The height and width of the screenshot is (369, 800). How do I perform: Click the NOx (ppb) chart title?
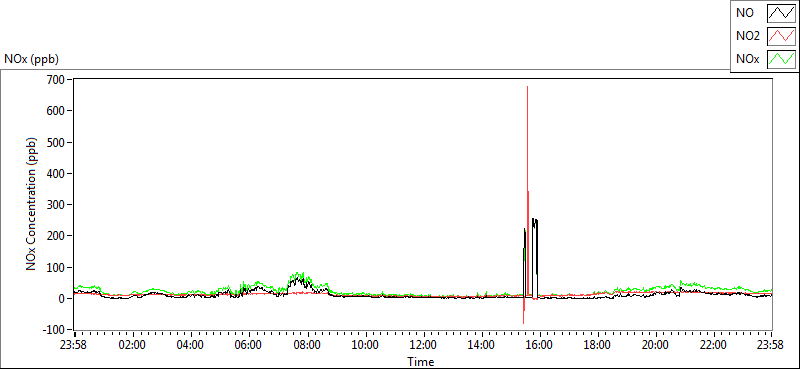[x=32, y=59]
